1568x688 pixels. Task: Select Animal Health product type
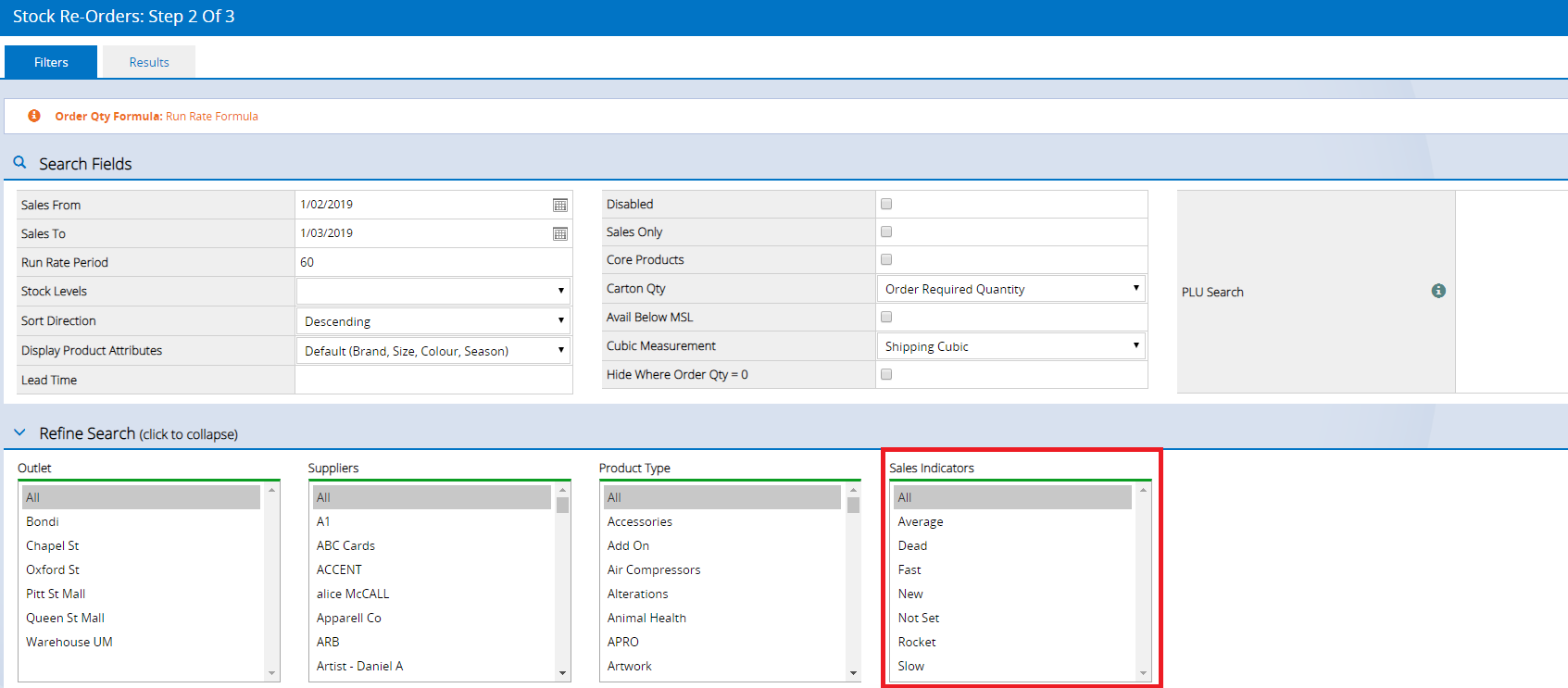click(722, 618)
